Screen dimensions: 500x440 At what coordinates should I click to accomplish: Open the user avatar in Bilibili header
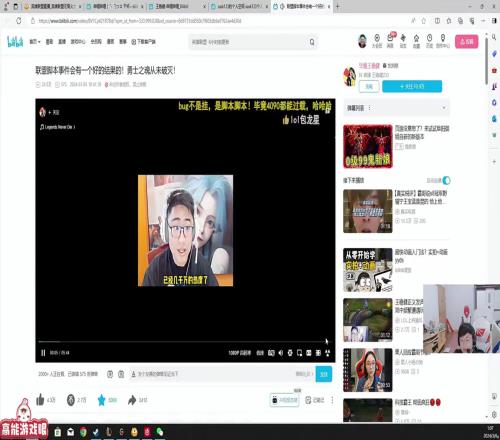coord(362,41)
